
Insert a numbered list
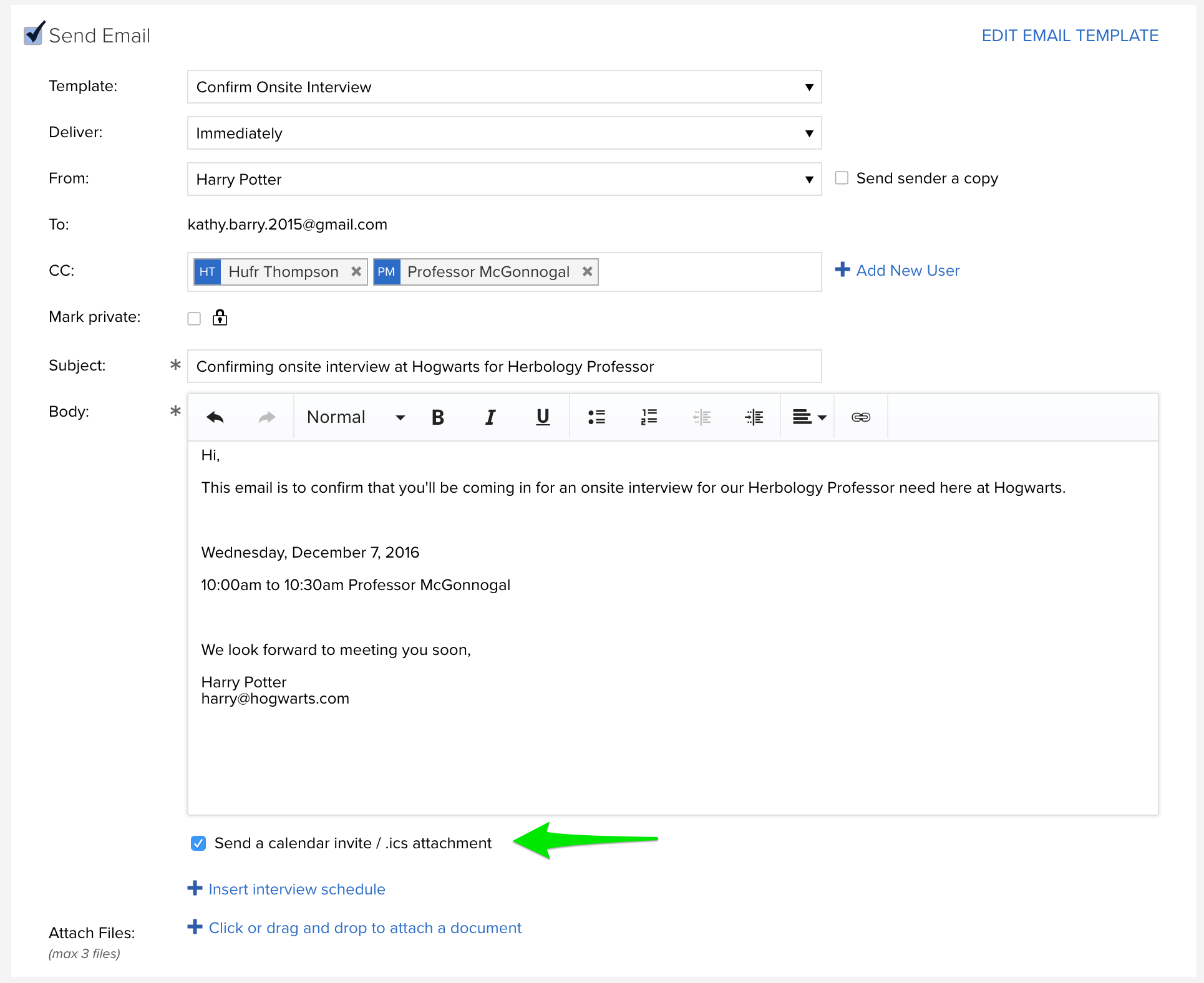649,417
